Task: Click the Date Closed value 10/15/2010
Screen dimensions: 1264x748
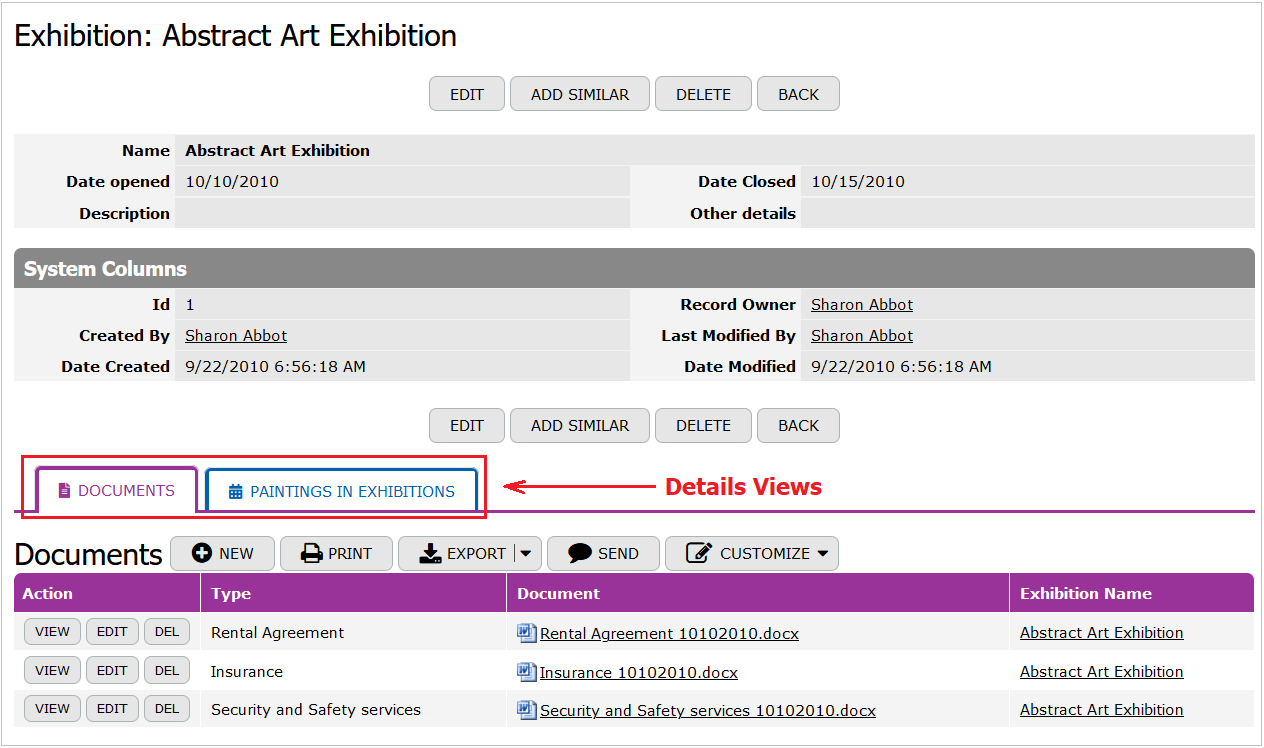Action: click(x=858, y=182)
